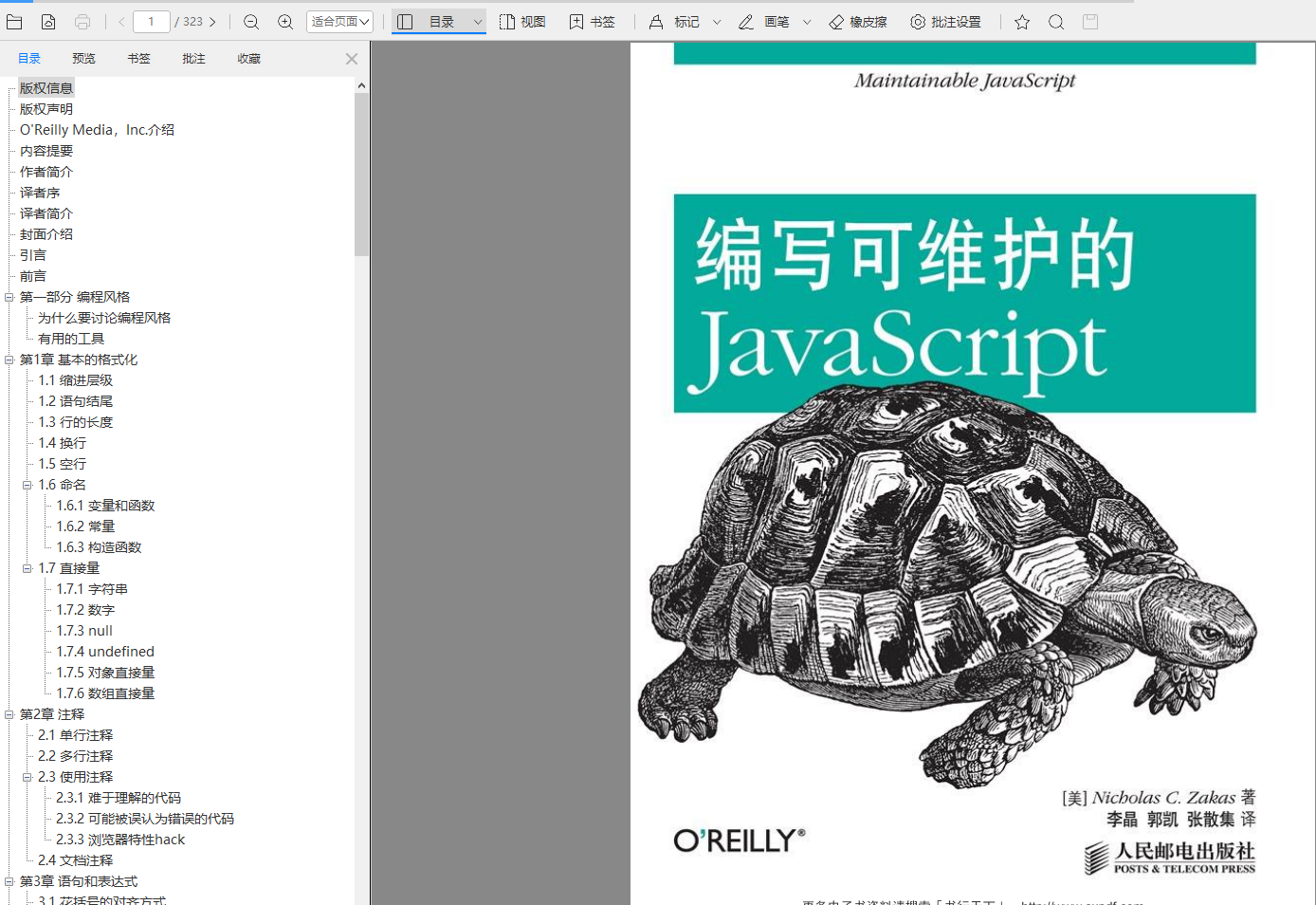Go to next page arrow
The height and width of the screenshot is (905, 1316).
pos(212,22)
